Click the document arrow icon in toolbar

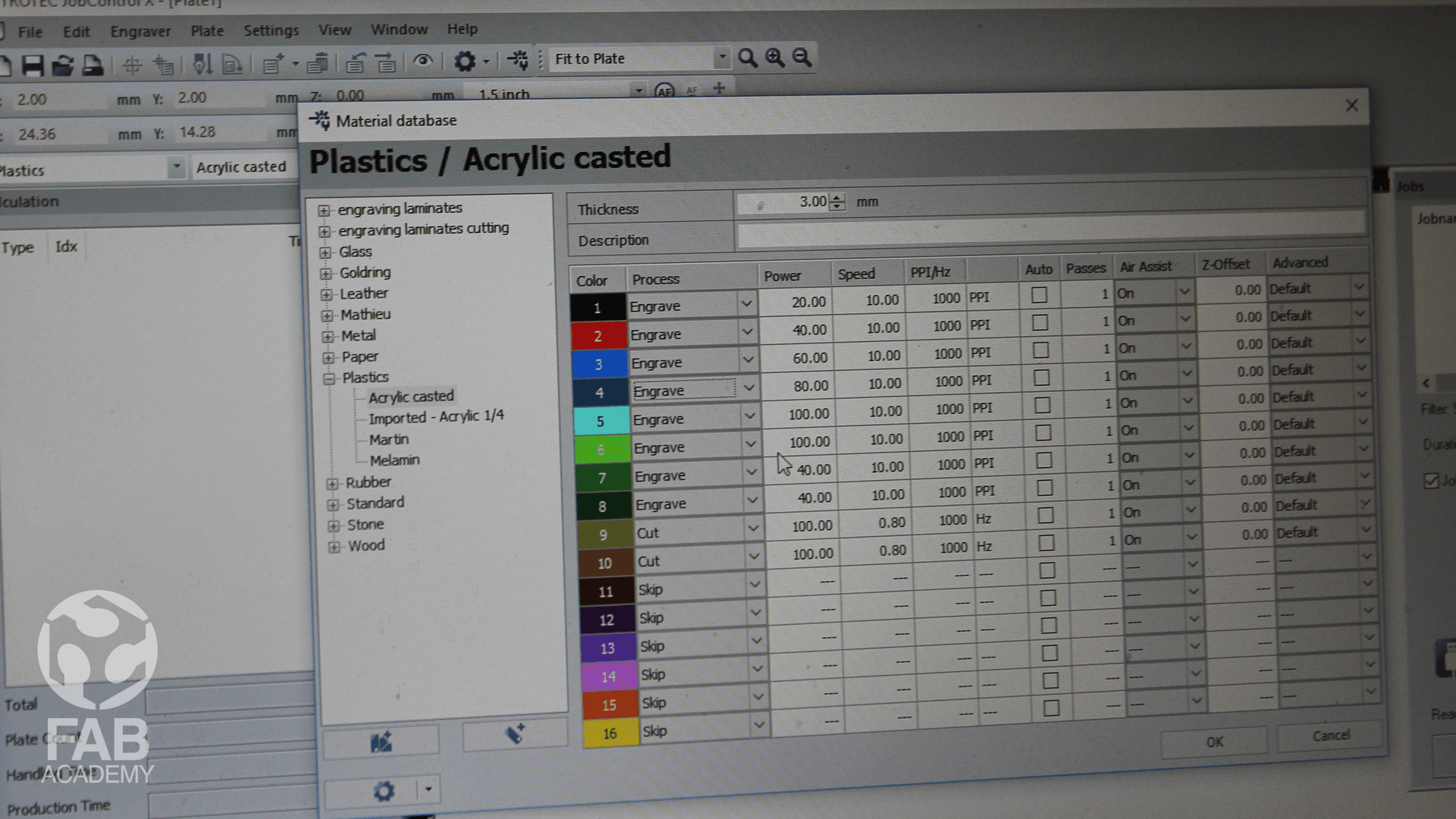[x=232, y=64]
